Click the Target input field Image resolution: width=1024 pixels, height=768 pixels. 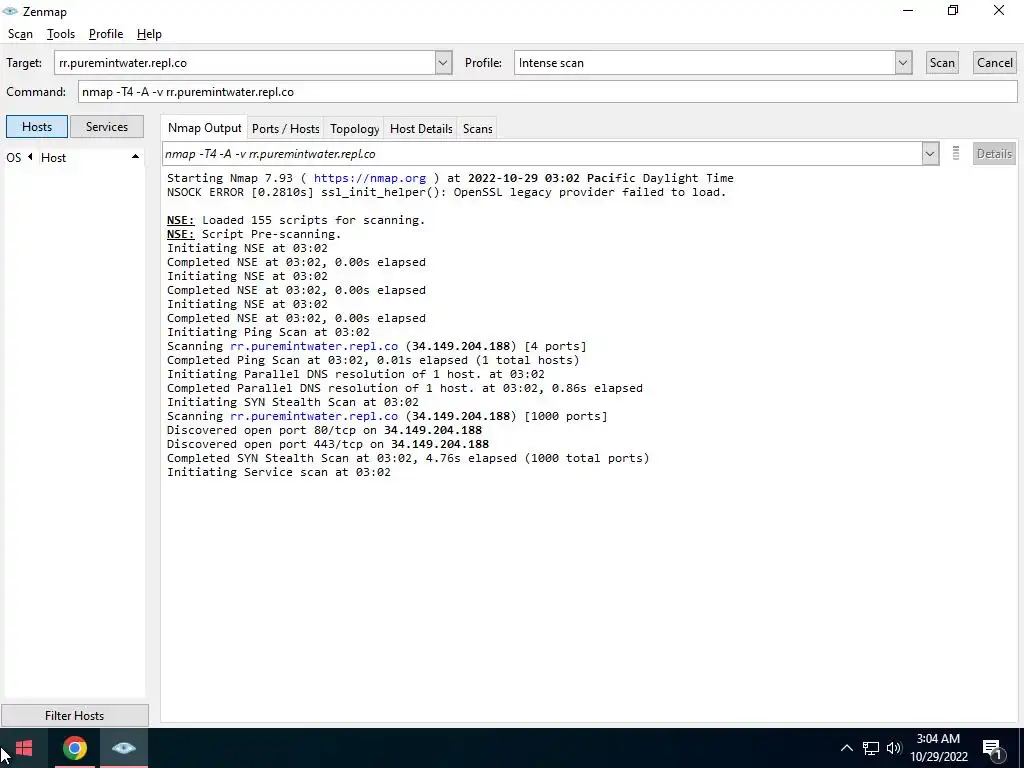click(245, 63)
